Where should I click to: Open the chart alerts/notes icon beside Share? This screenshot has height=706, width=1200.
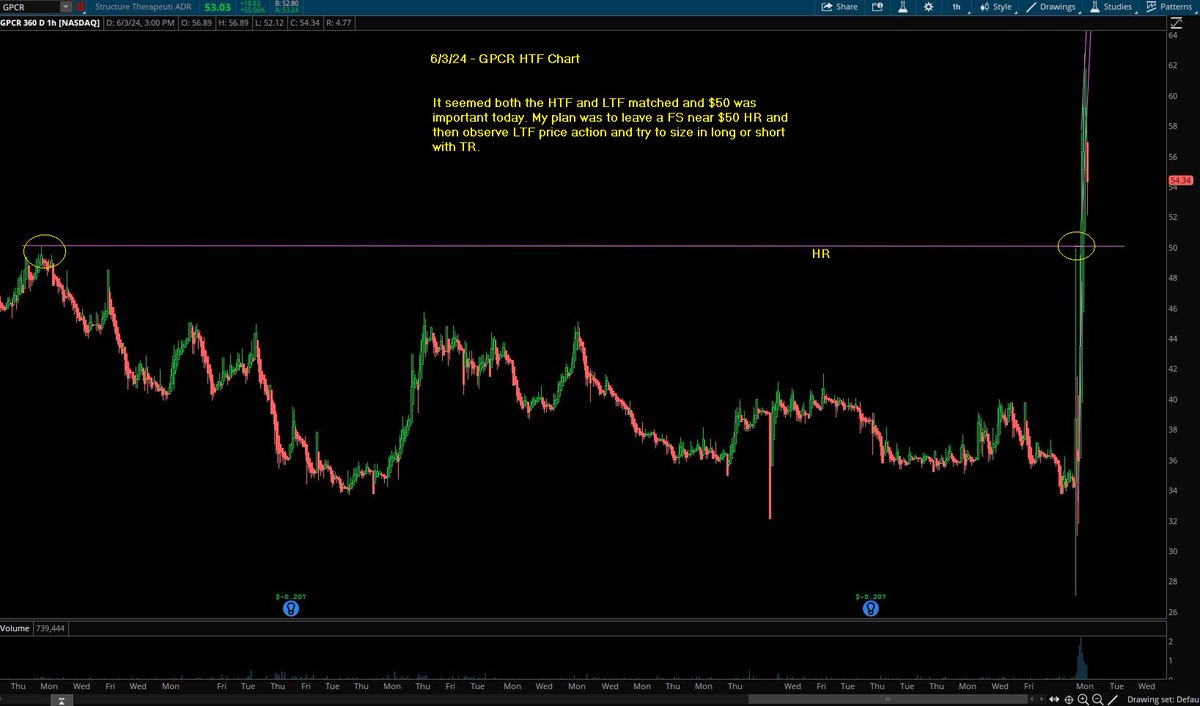[877, 7]
